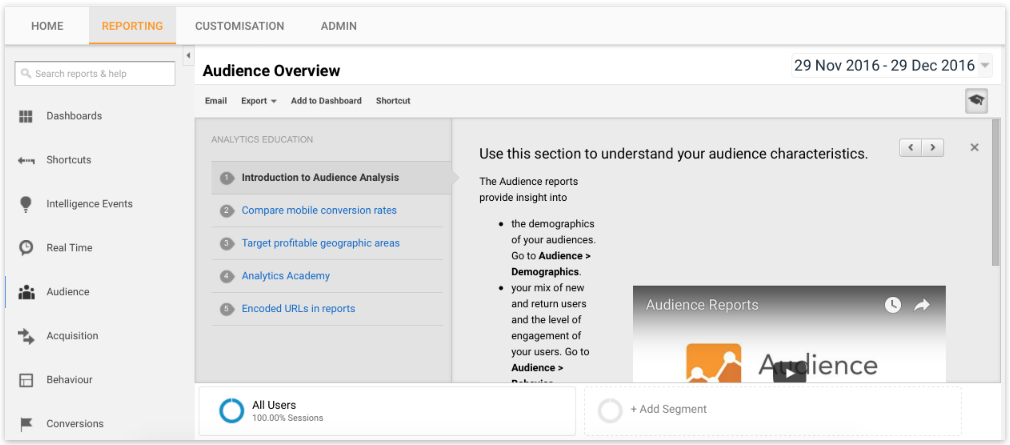Image resolution: width=1010 pixels, height=445 pixels.
Task: Click the + Add Segment box
Action: (x=772, y=410)
